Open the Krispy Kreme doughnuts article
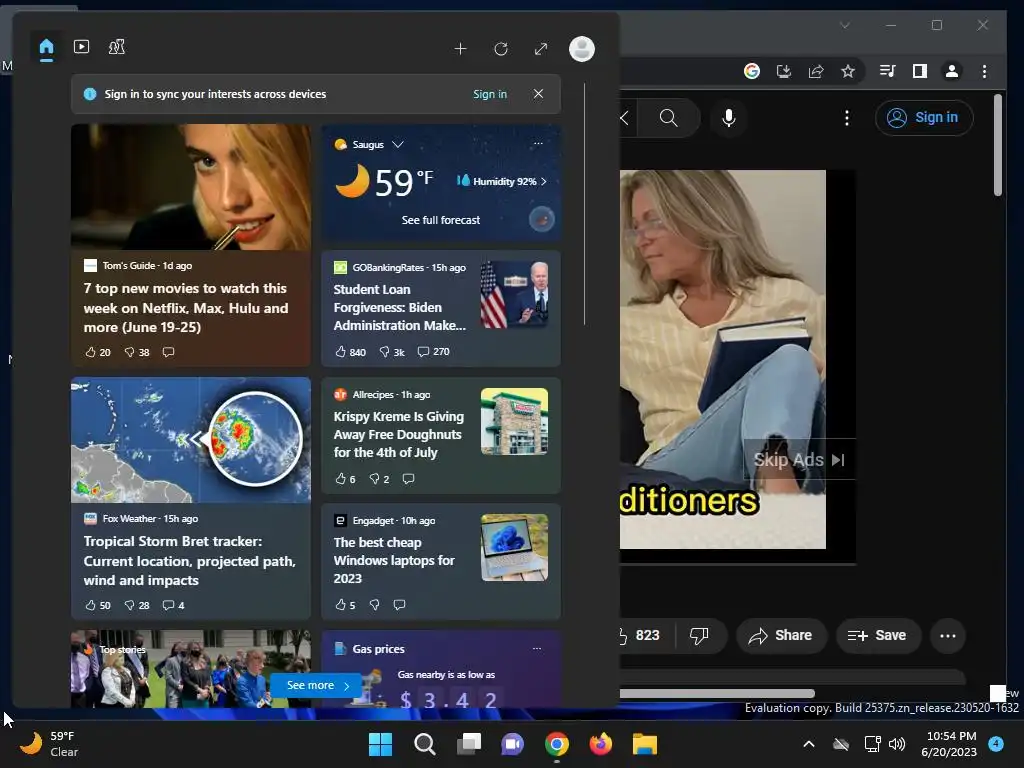This screenshot has width=1024, height=768. pos(398,434)
